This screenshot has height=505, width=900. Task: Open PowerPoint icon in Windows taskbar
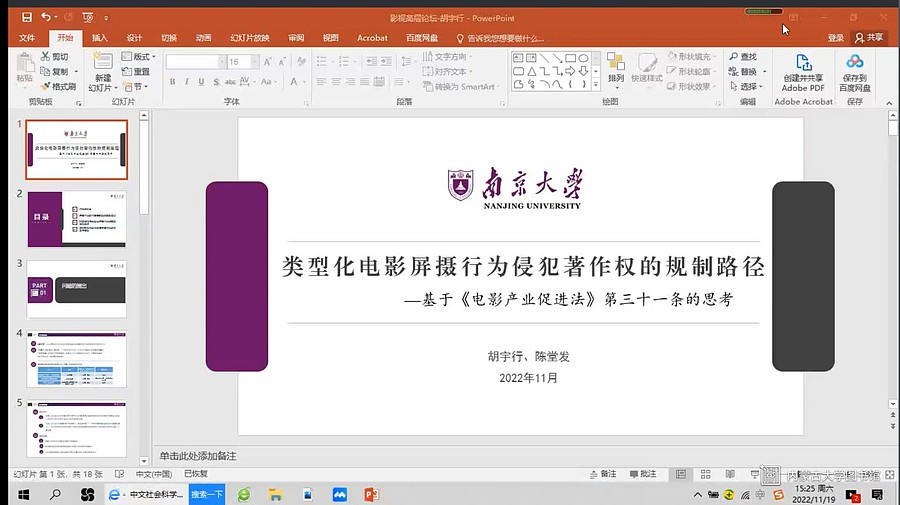[x=371, y=494]
